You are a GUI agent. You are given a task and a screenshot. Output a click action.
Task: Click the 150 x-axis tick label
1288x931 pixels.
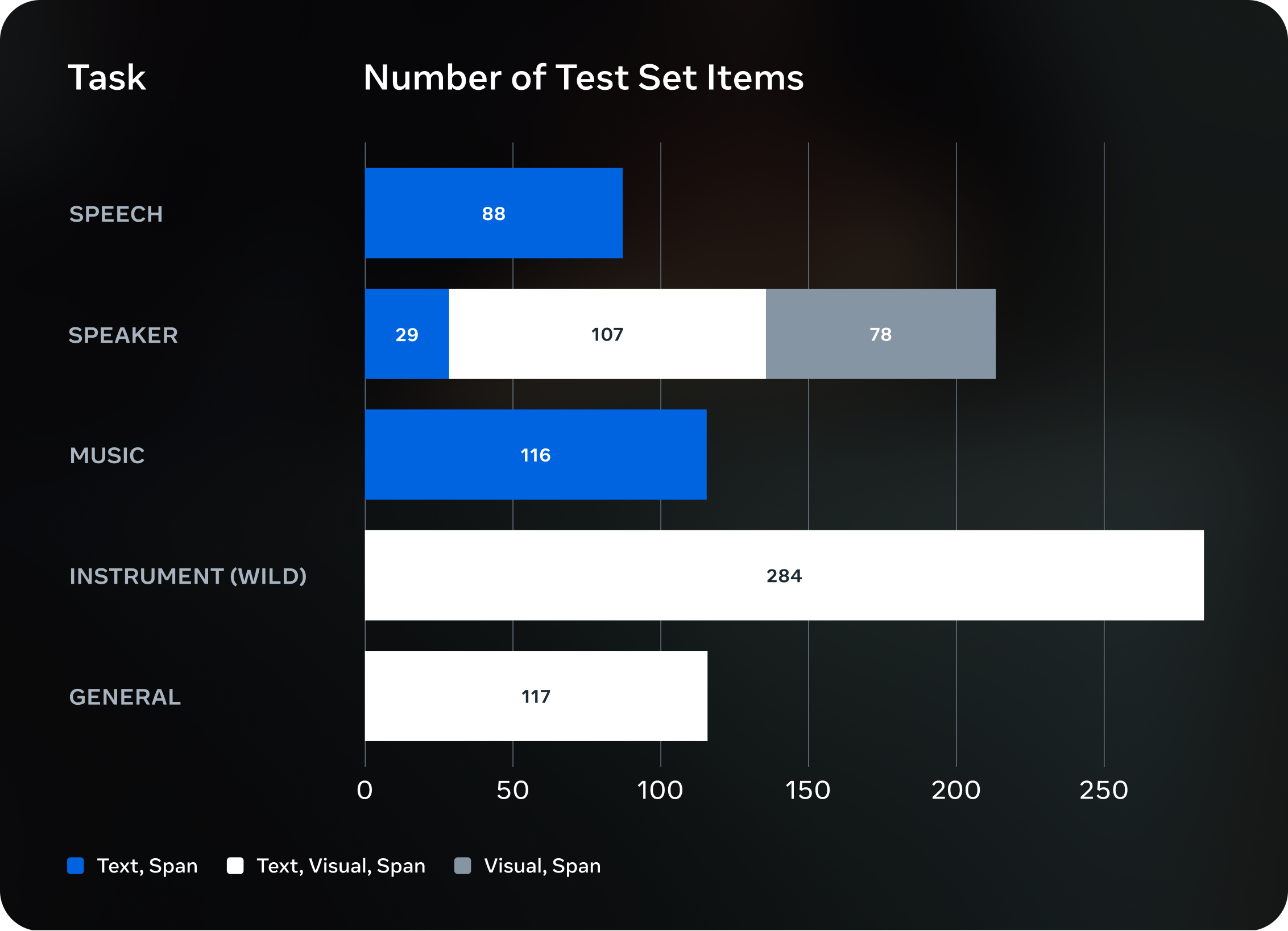[x=807, y=790]
